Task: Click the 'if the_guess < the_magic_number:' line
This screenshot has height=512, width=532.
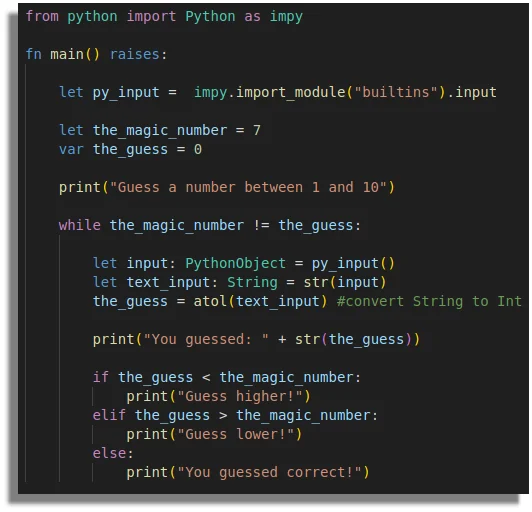Action: [x=227, y=377]
